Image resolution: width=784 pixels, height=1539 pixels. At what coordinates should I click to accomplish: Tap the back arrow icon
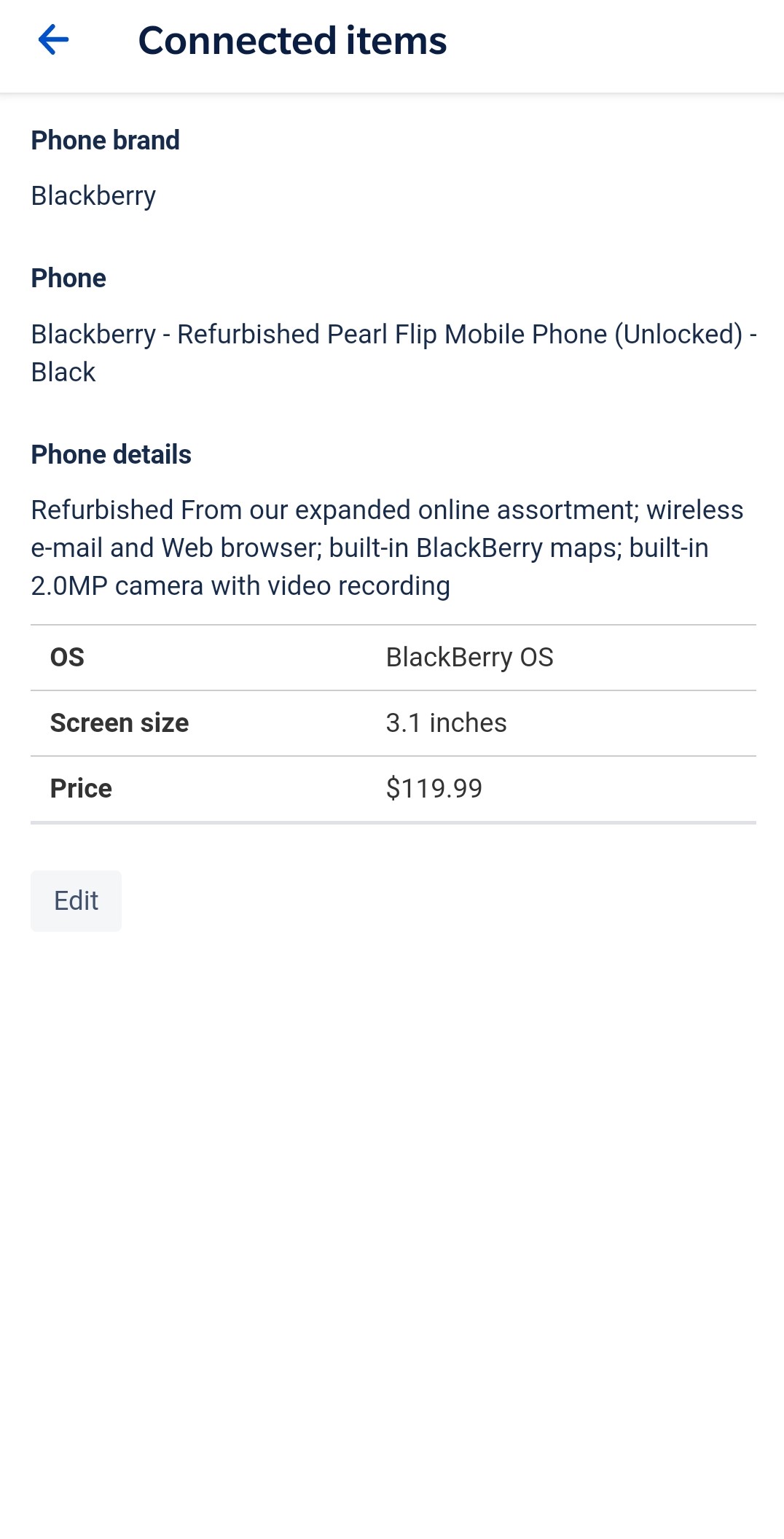[53, 40]
